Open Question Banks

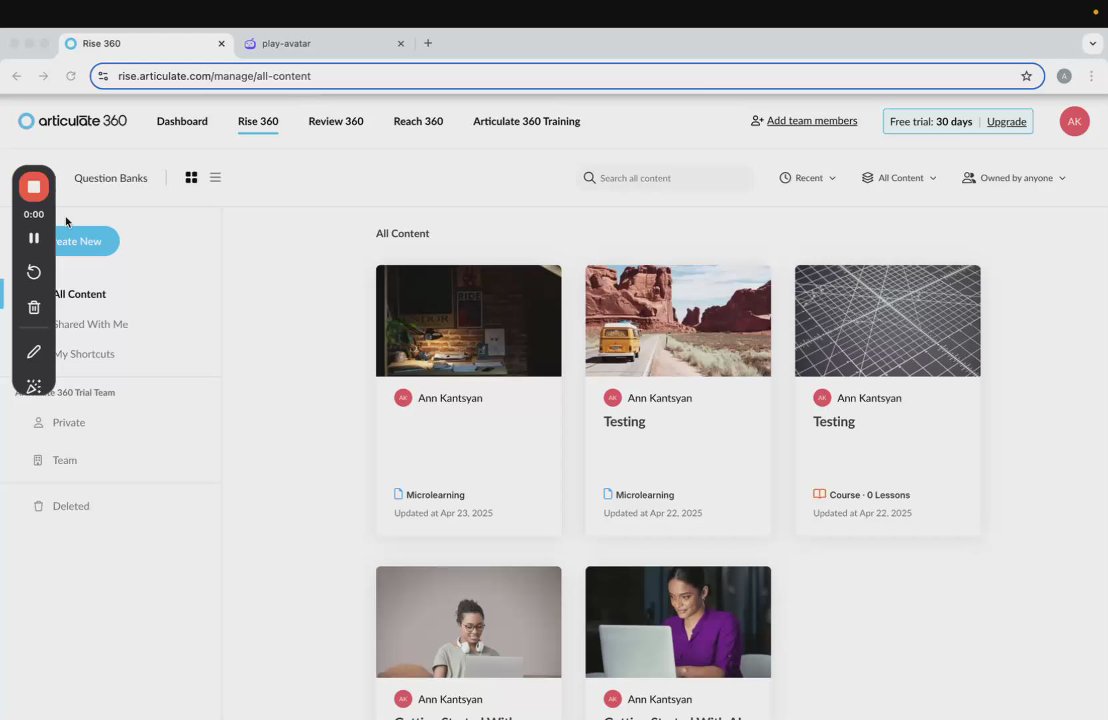tap(111, 178)
